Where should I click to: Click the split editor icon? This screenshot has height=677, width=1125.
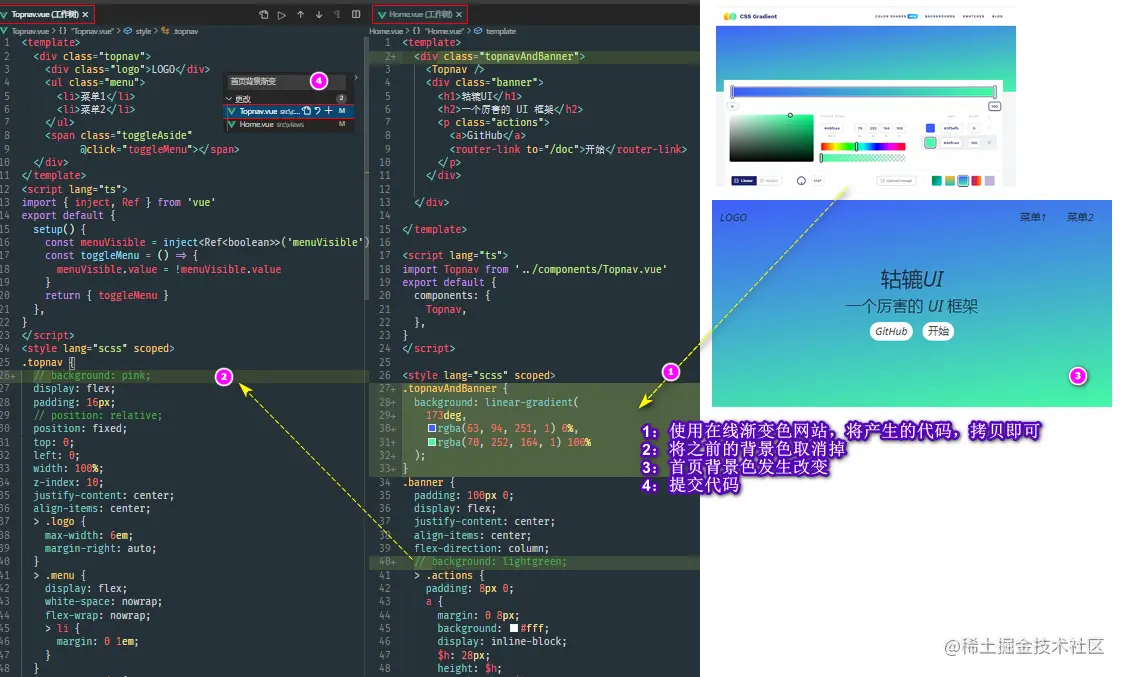(x=356, y=14)
